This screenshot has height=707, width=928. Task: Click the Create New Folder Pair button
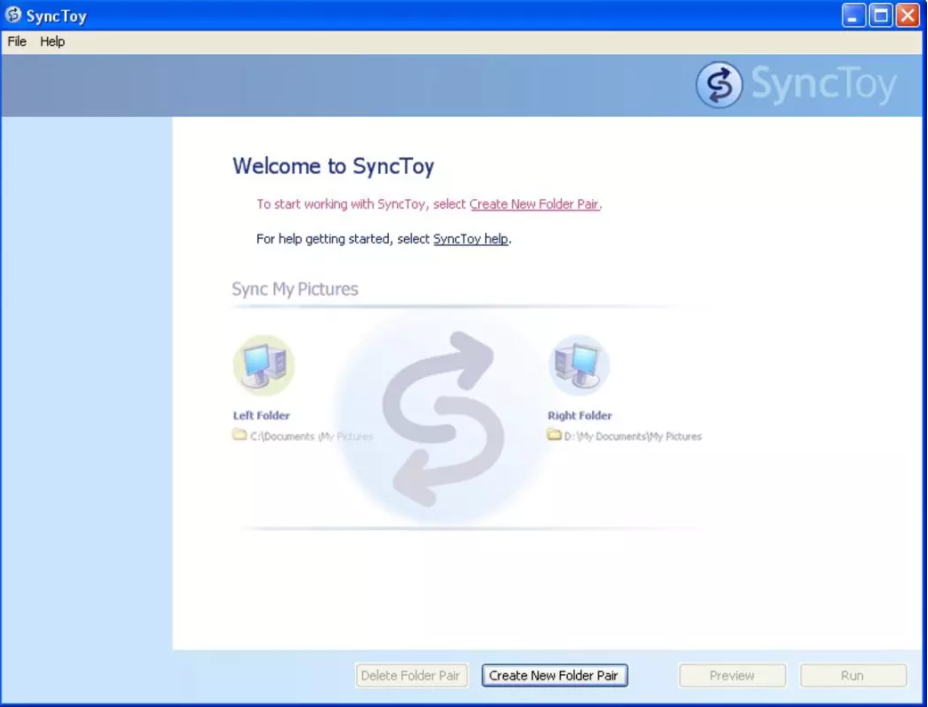(555, 675)
